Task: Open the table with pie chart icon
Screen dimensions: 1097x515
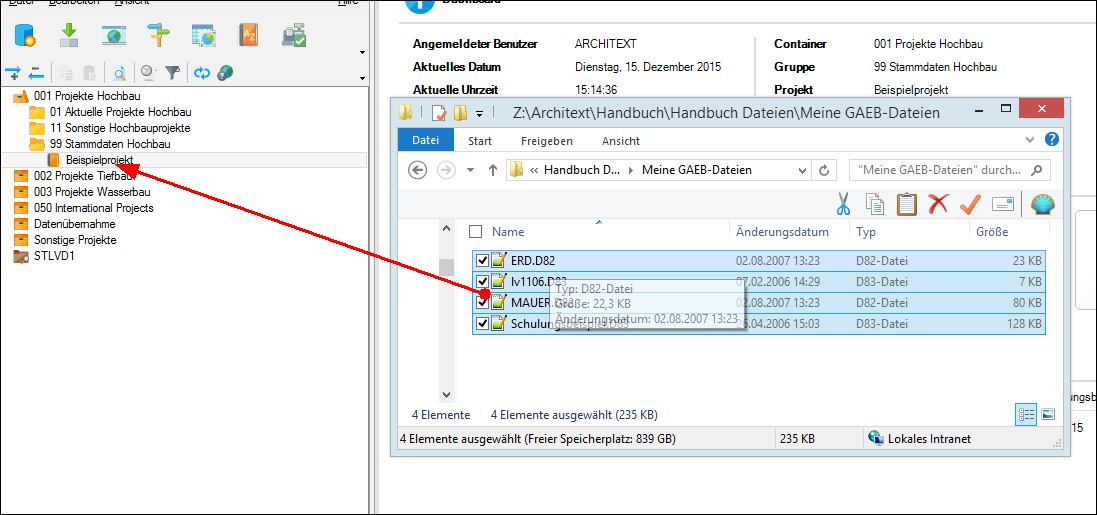Action: [x=204, y=35]
